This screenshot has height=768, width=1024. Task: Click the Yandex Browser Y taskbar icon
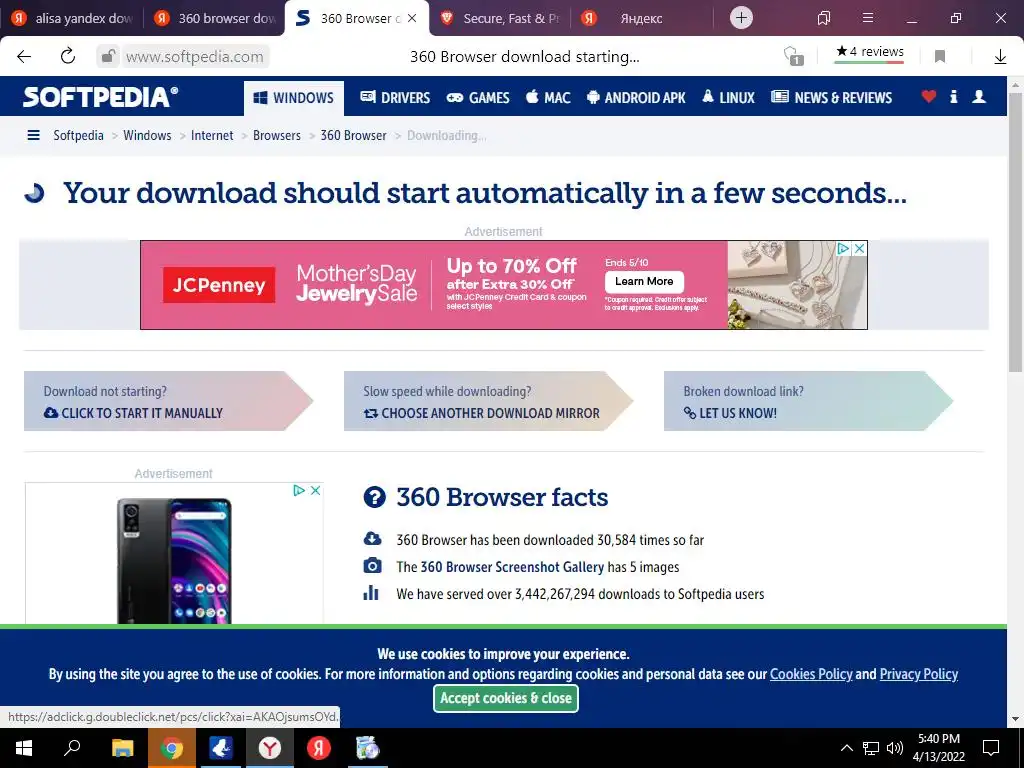pos(270,748)
